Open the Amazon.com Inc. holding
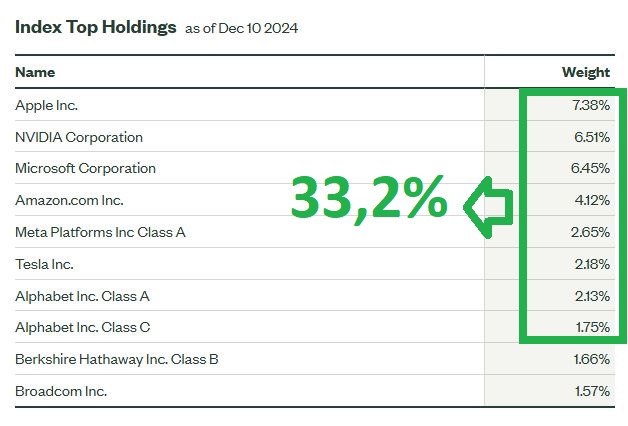The width and height of the screenshot is (628, 426). [69, 200]
